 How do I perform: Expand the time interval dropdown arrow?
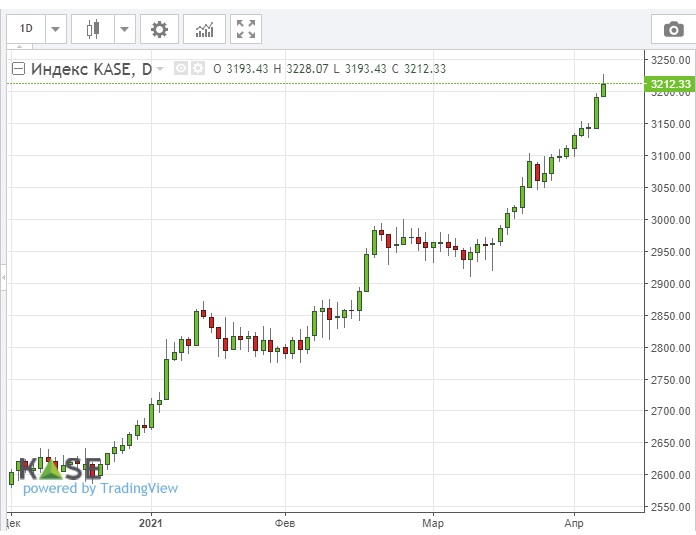[55, 29]
